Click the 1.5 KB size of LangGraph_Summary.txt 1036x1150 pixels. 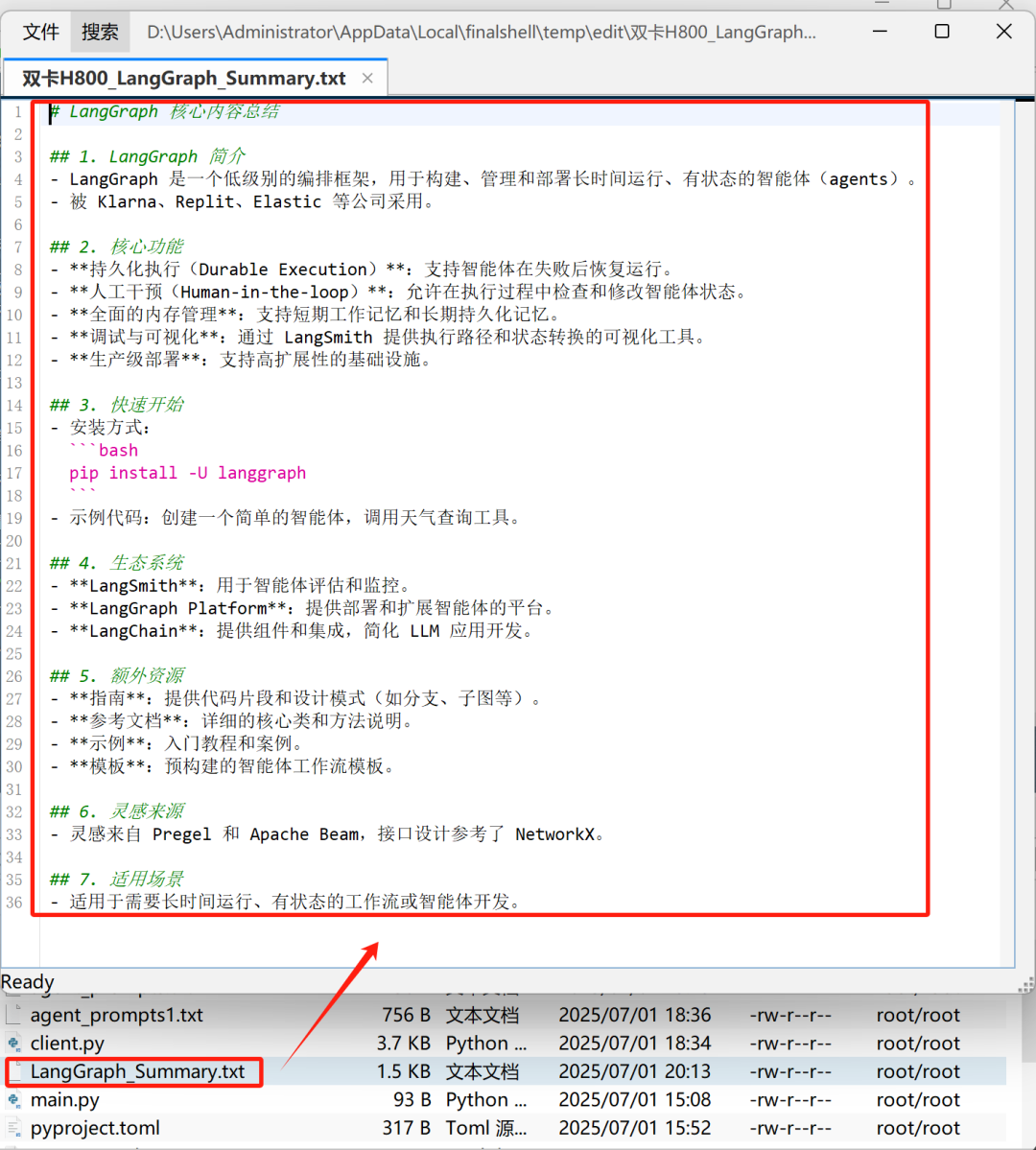click(x=404, y=1071)
